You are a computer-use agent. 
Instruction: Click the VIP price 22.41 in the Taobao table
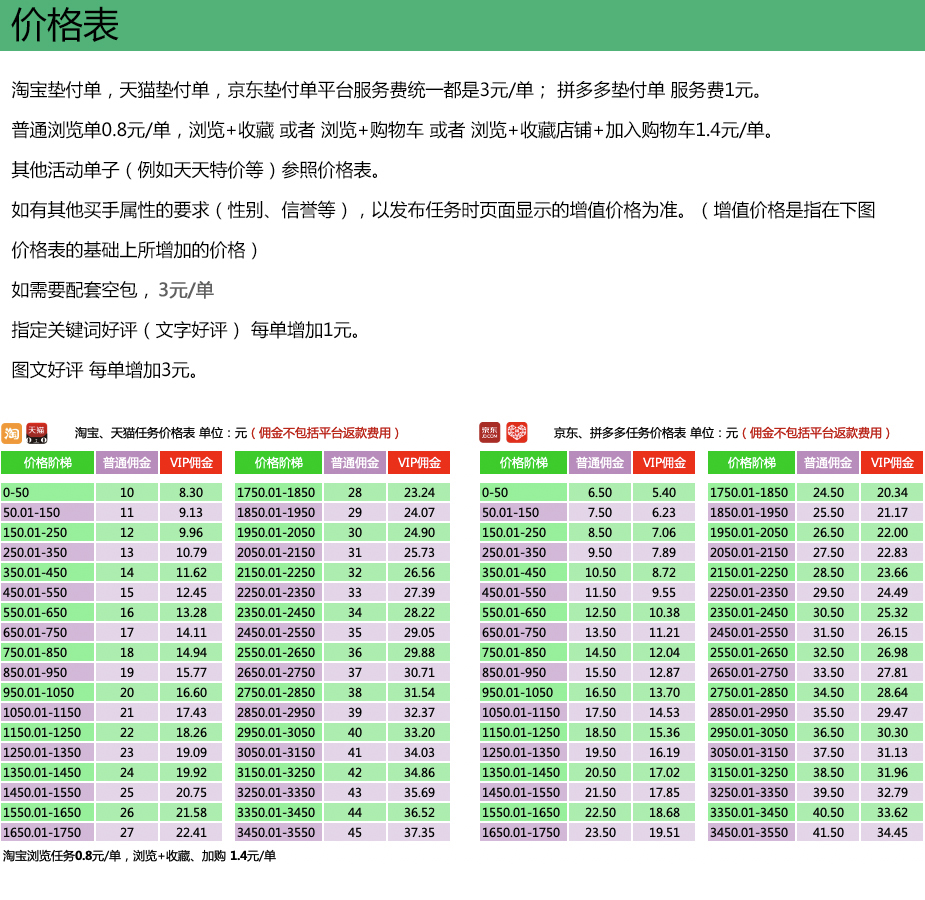point(191,833)
